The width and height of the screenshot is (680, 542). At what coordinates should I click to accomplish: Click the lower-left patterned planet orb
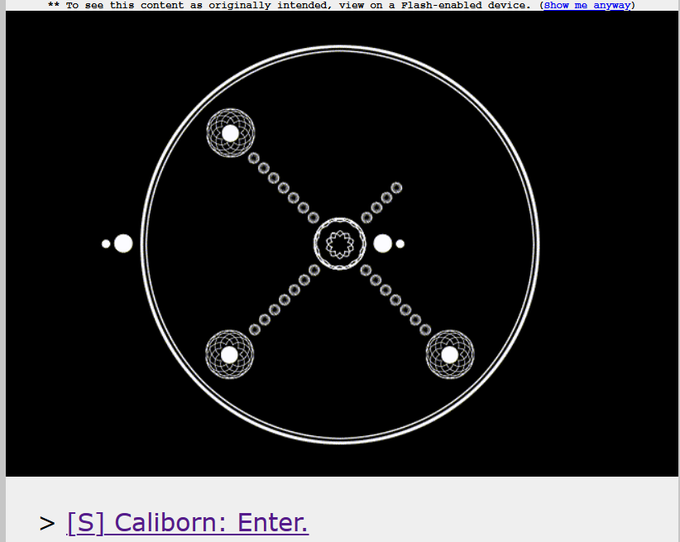229,355
